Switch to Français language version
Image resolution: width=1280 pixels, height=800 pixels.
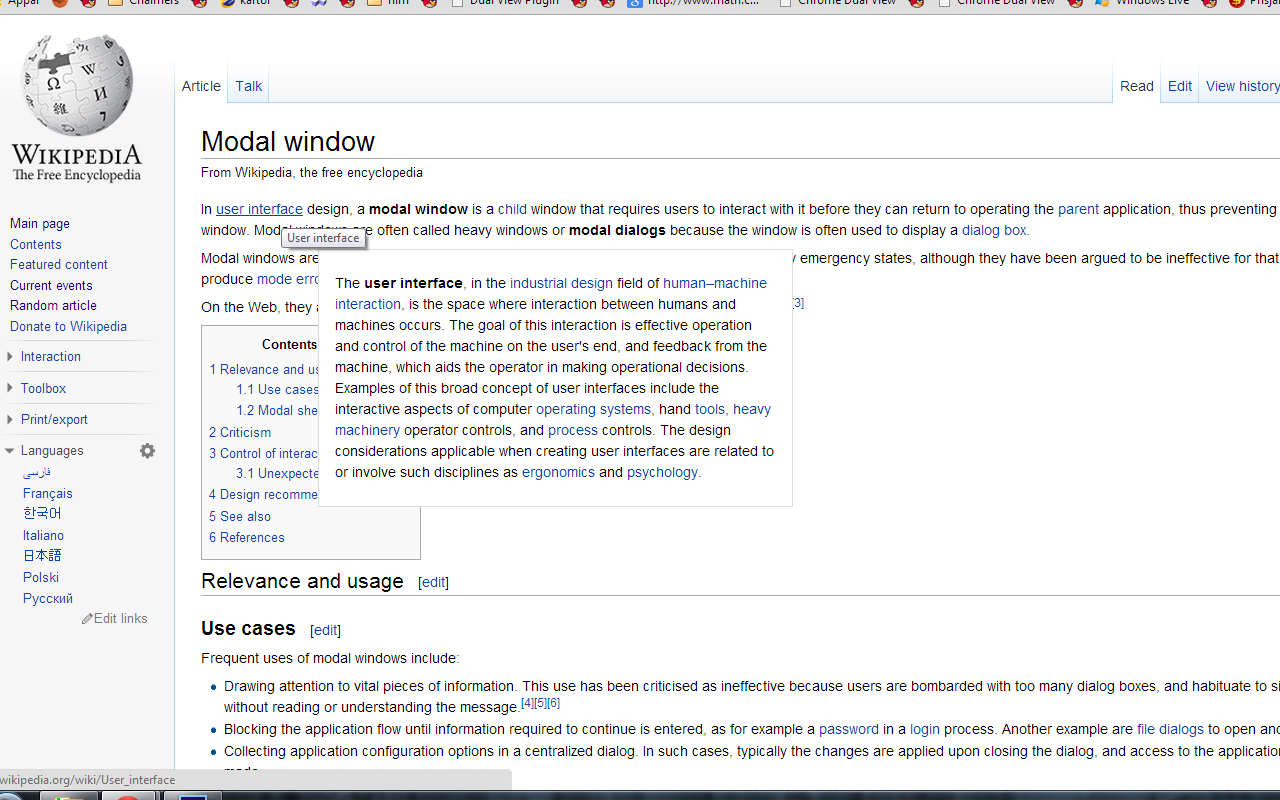click(x=48, y=494)
